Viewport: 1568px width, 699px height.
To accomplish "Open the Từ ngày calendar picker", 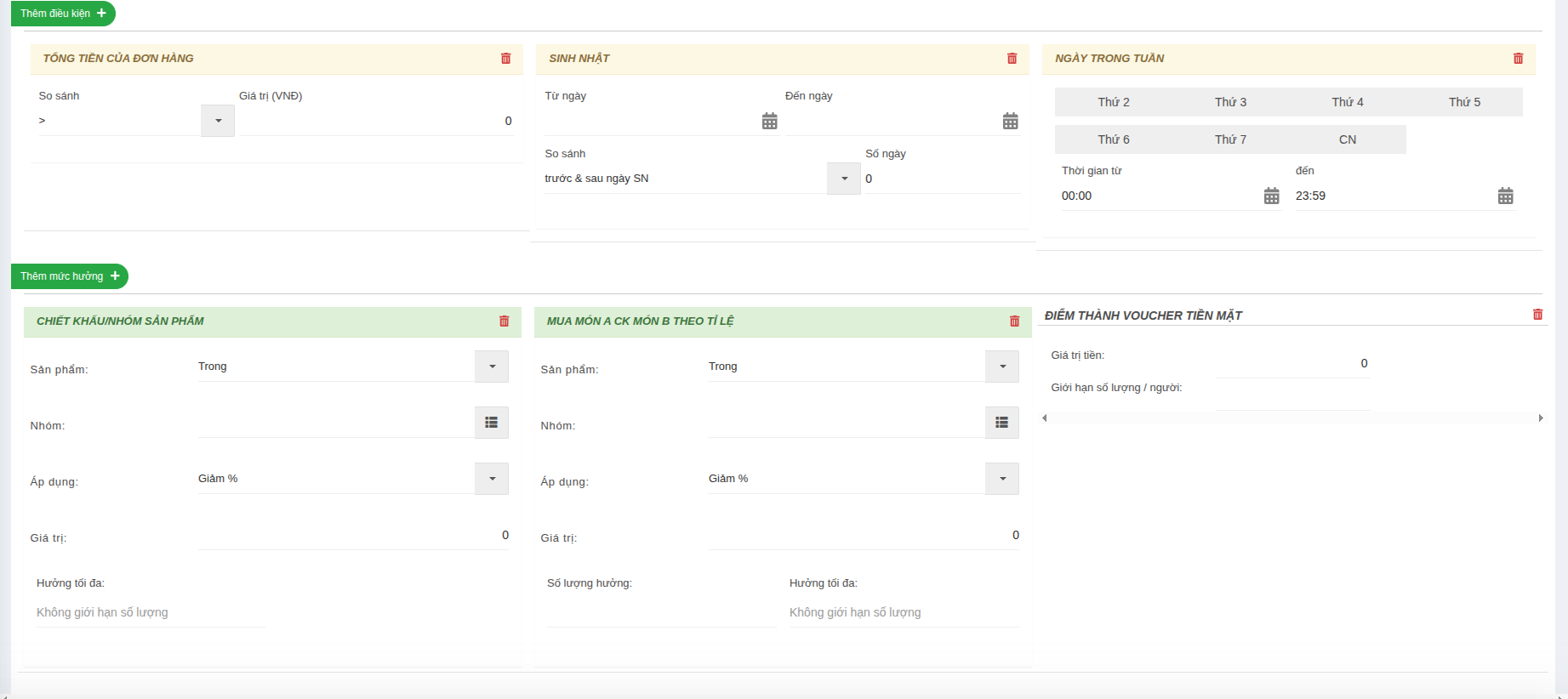I will [x=769, y=122].
